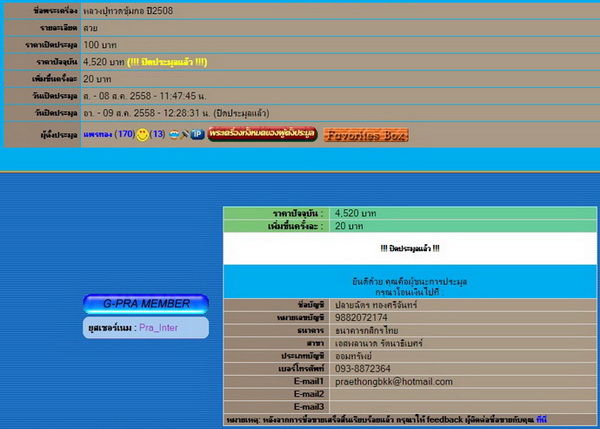
Task: Click red button showing all seller's amulets
Action: click(x=262, y=134)
